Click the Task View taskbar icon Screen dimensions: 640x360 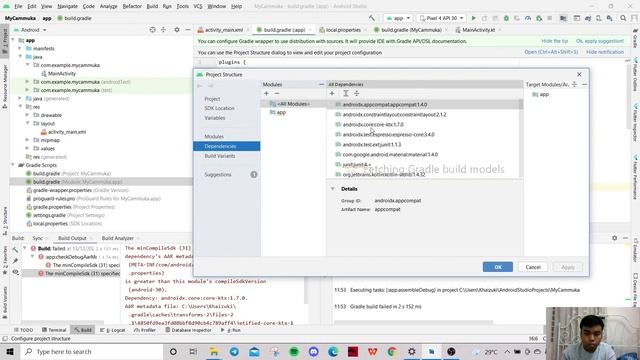[193, 351]
